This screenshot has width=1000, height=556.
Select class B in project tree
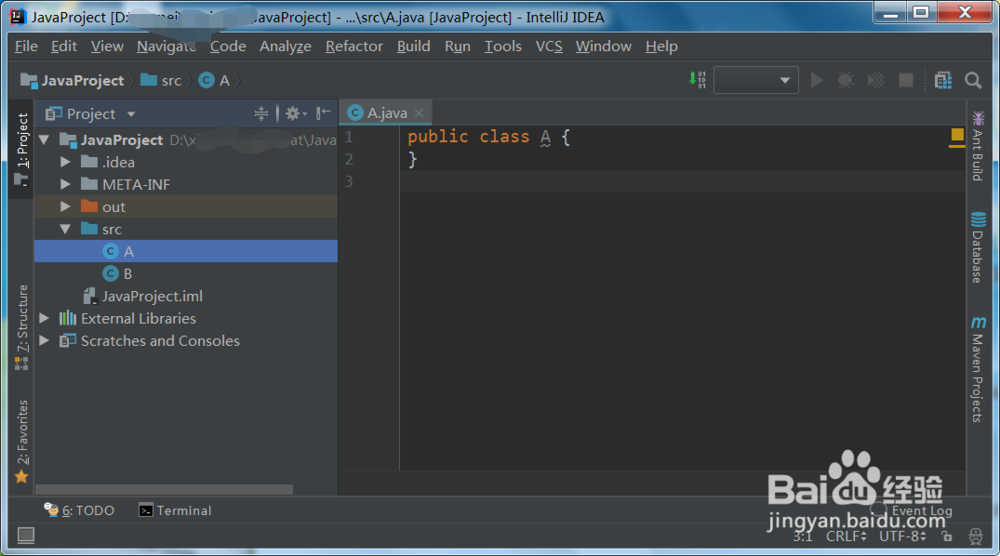click(x=186, y=274)
